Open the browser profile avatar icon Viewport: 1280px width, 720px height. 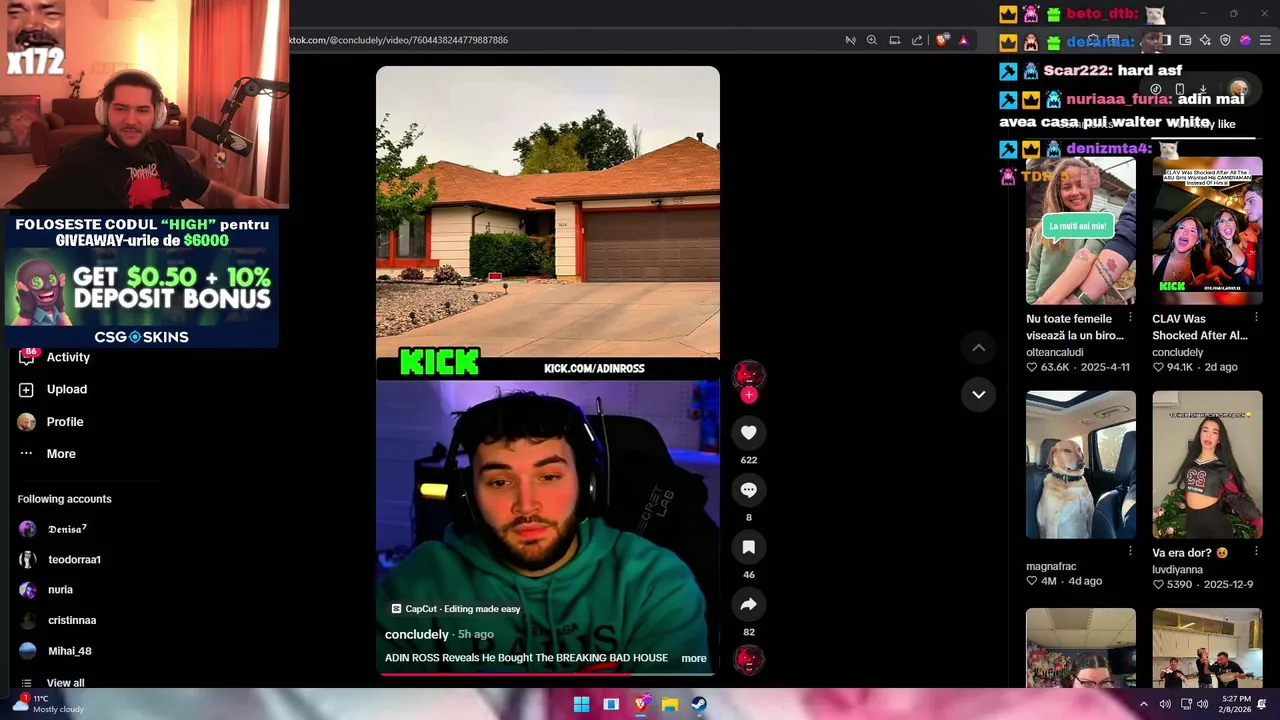[x=1245, y=40]
